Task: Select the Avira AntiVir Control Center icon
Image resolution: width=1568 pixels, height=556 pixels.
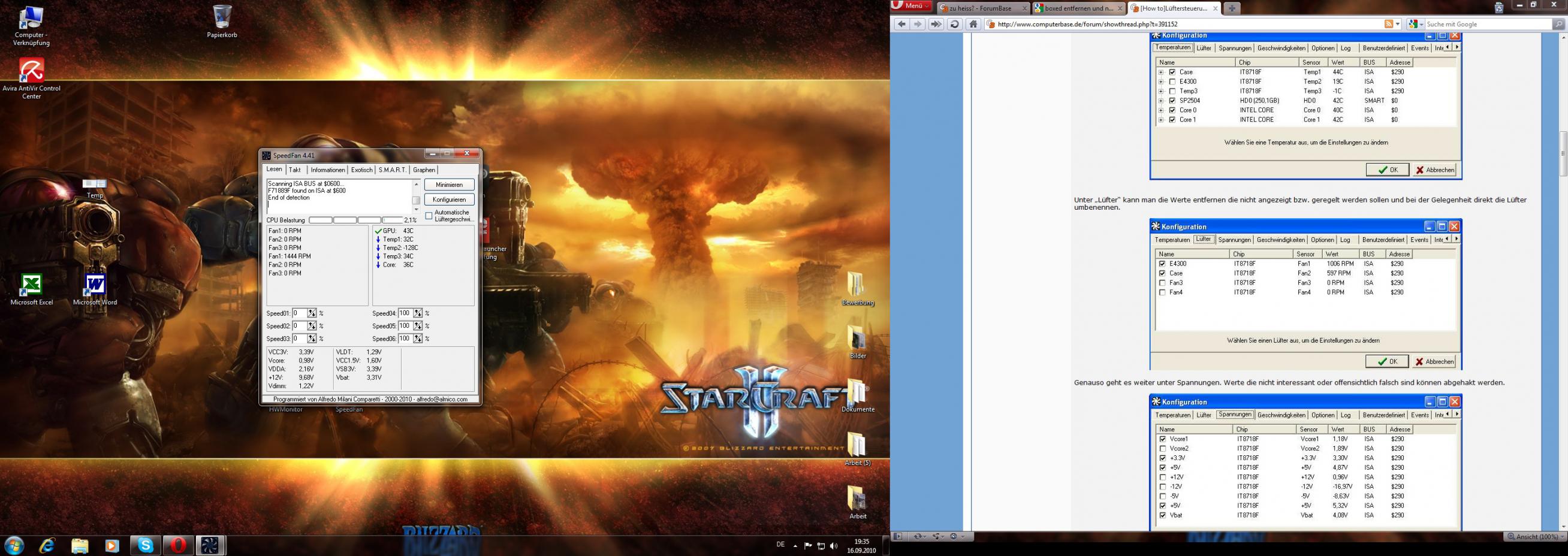Action: point(32,78)
